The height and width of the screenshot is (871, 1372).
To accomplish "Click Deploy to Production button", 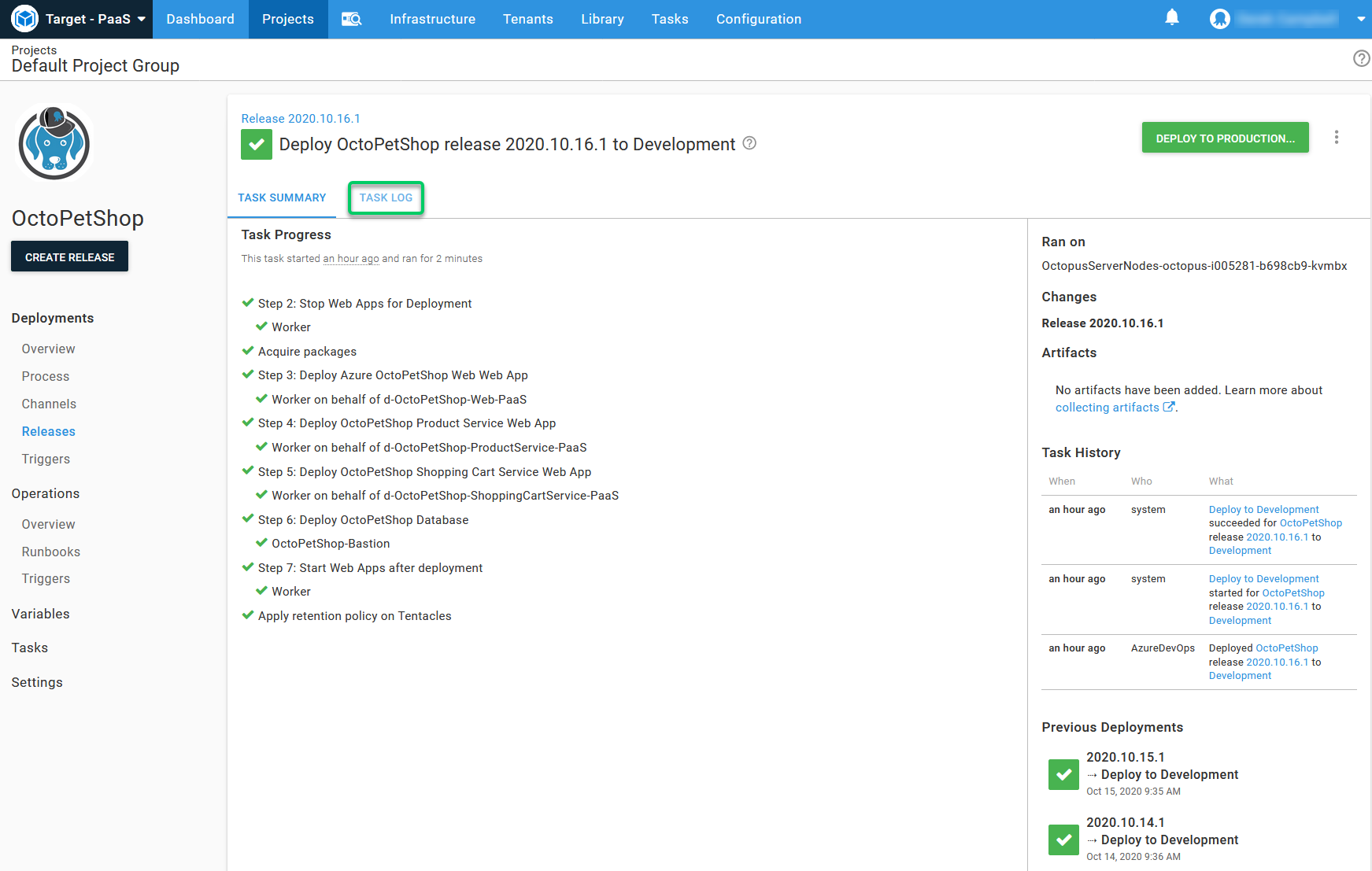I will [x=1225, y=138].
